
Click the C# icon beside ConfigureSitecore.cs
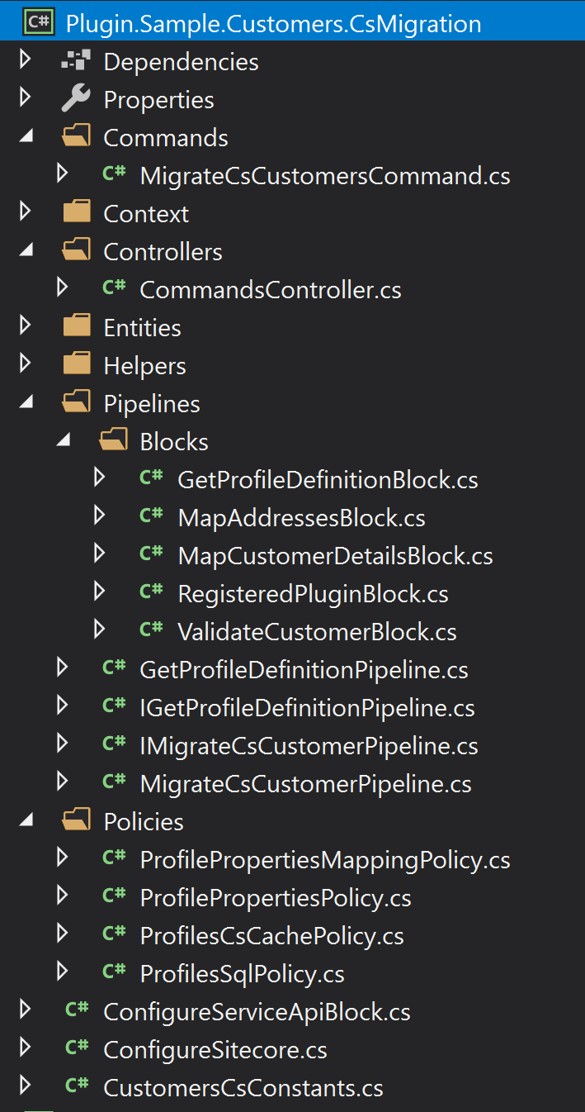coord(77,1049)
